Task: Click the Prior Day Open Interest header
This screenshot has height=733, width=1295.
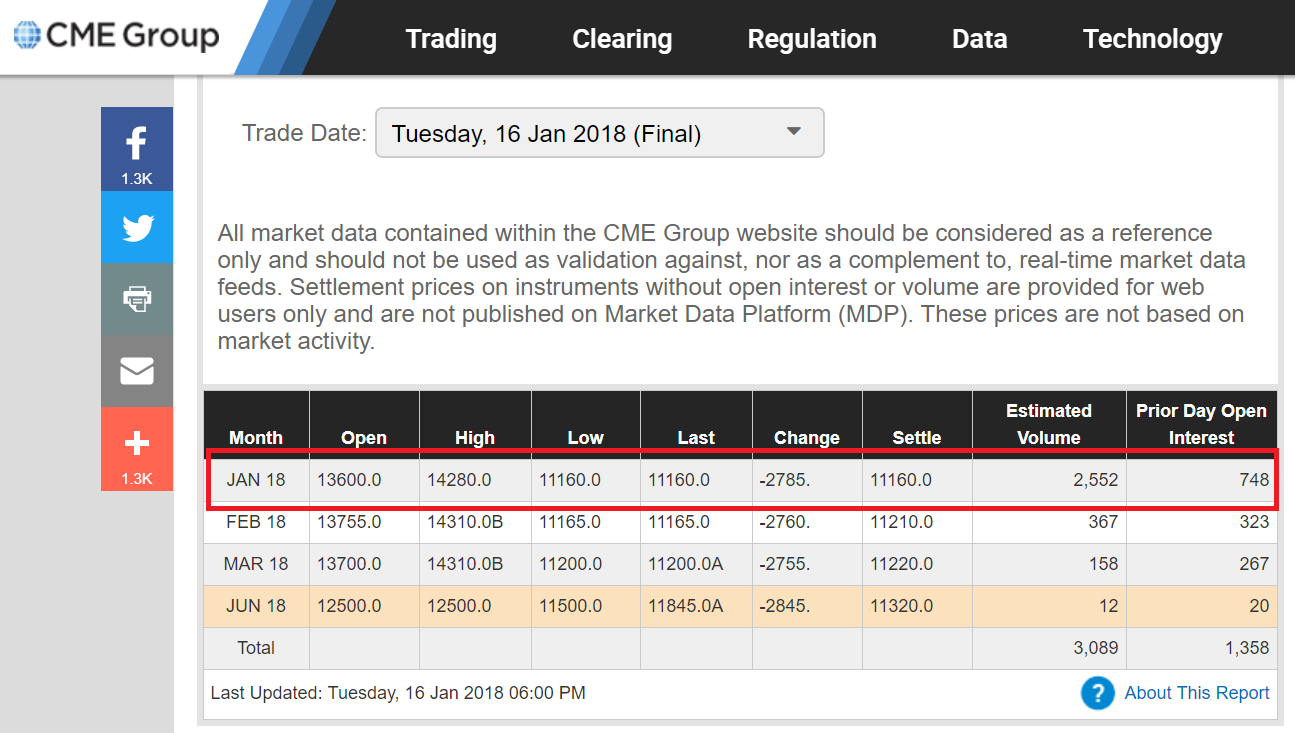Action: coord(1201,424)
